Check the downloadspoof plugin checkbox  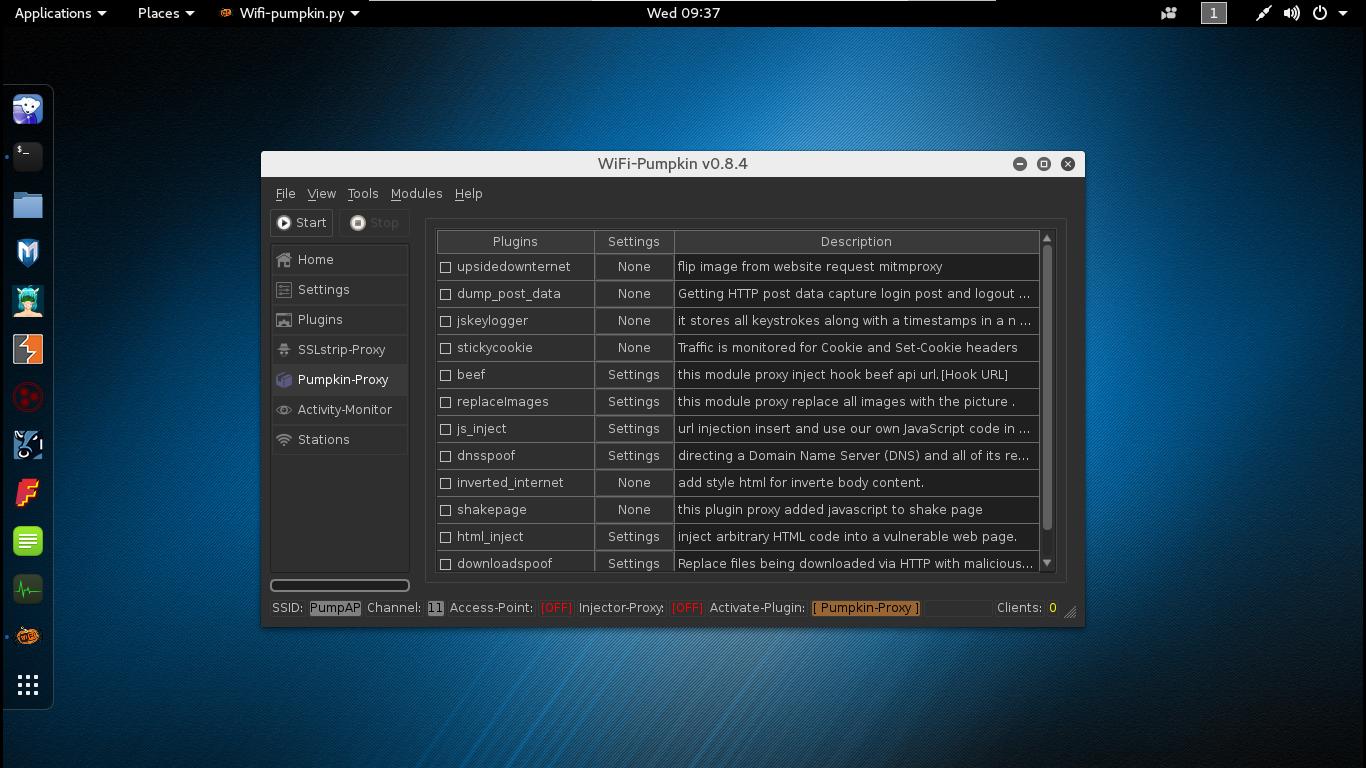tap(446, 564)
